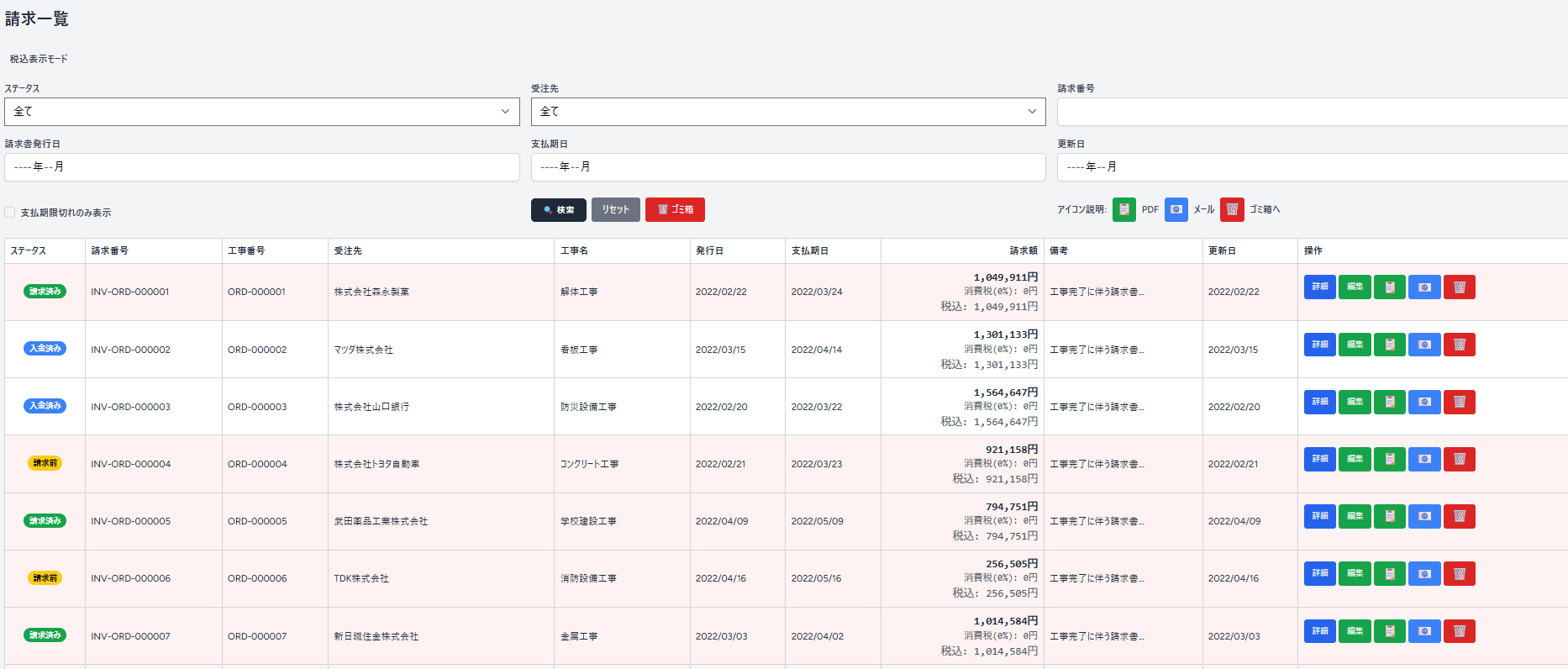
Task: Click the 検索 search button
Action: click(558, 210)
